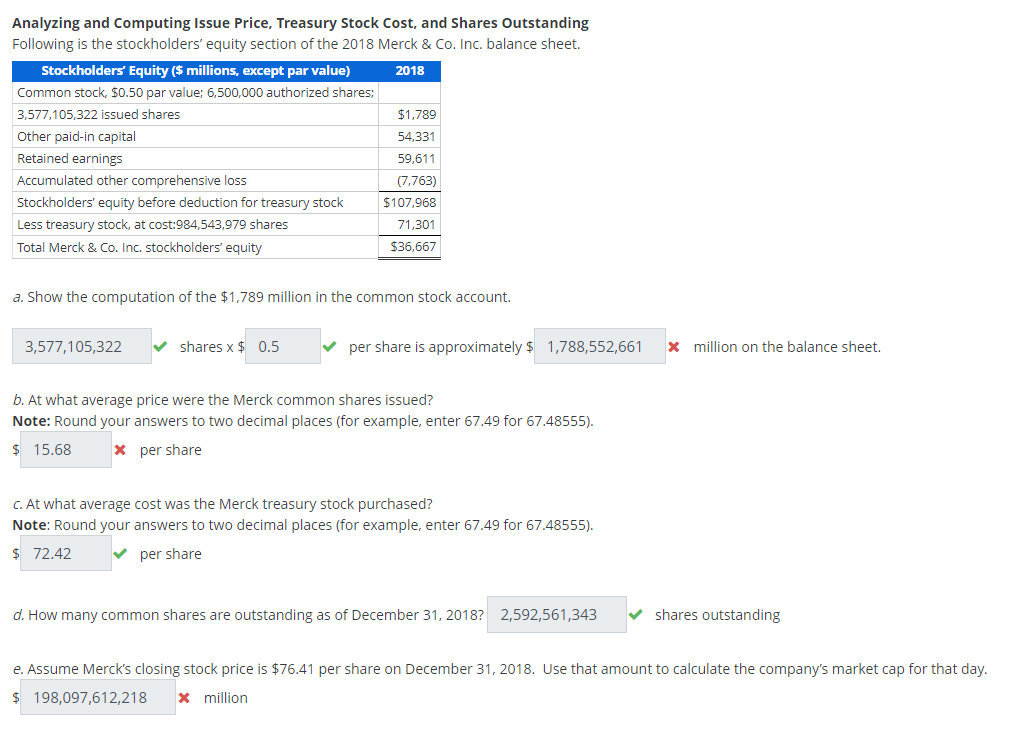Click the 1,788,552,661 input field
Screen dimensions: 1010x736
pos(599,345)
